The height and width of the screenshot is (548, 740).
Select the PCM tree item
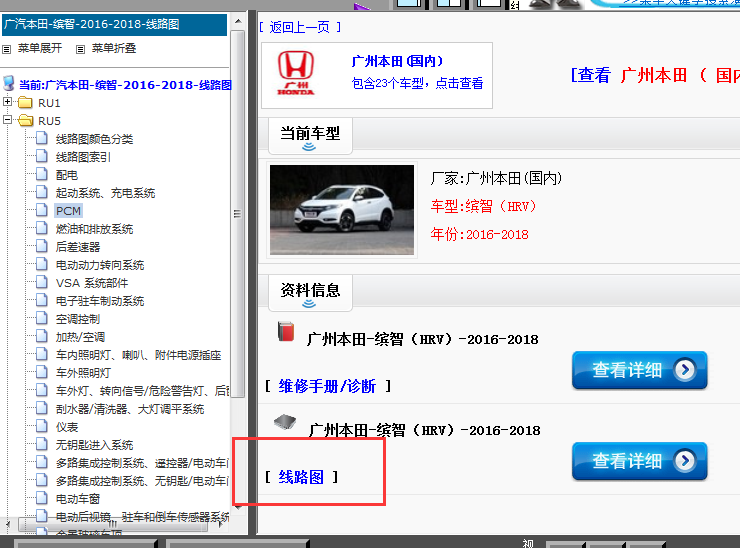pos(68,211)
